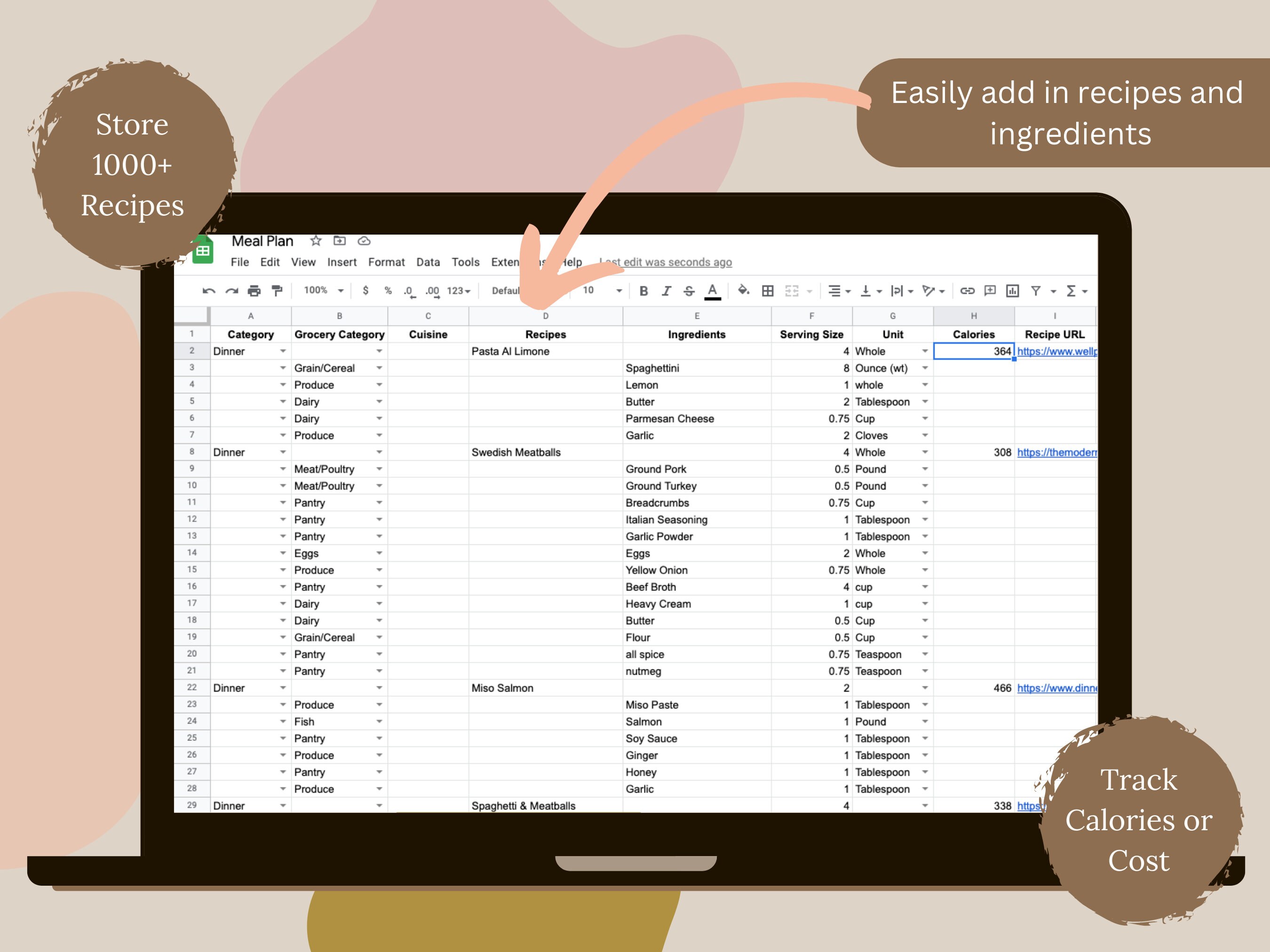
Task: Apply Italic formatting
Action: coord(667,291)
